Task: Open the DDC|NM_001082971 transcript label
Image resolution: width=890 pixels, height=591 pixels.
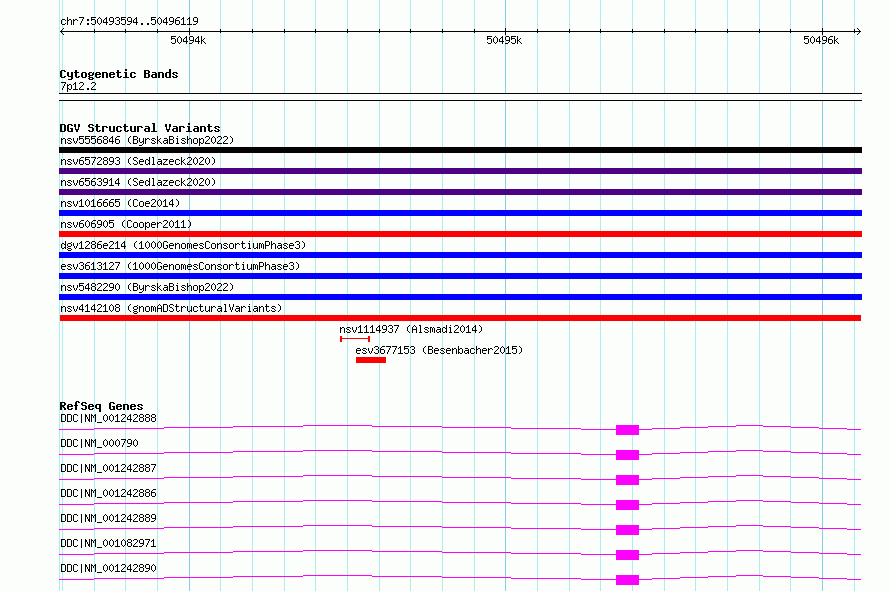Action: tap(108, 543)
